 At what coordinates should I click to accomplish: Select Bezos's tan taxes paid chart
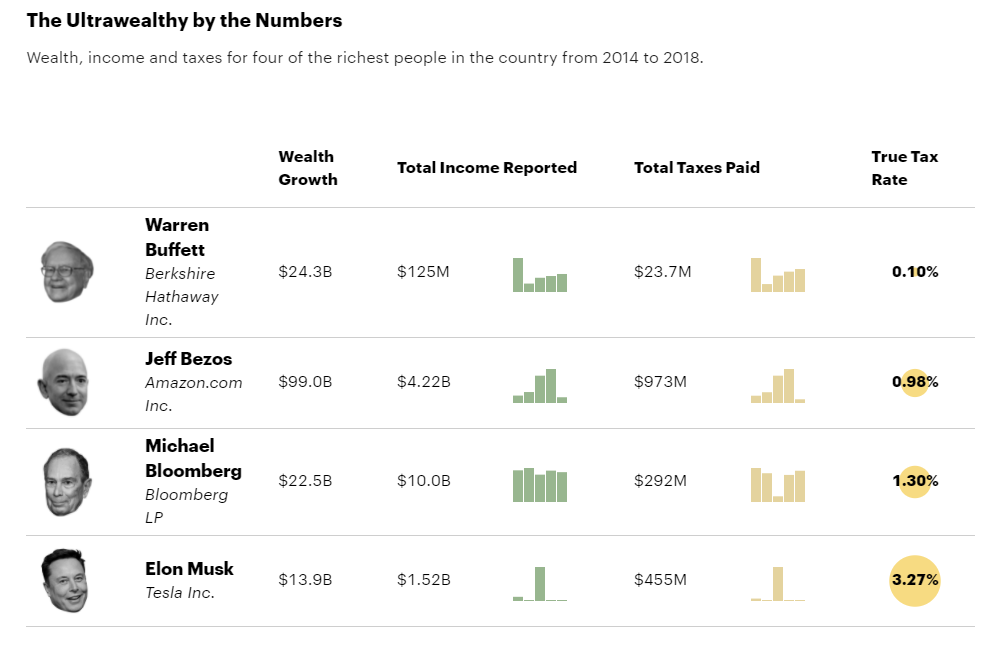tap(778, 386)
